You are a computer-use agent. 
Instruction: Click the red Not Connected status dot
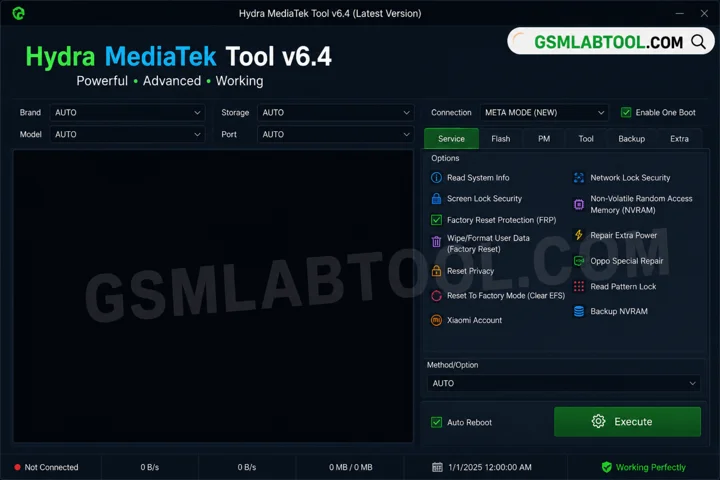(x=17, y=467)
